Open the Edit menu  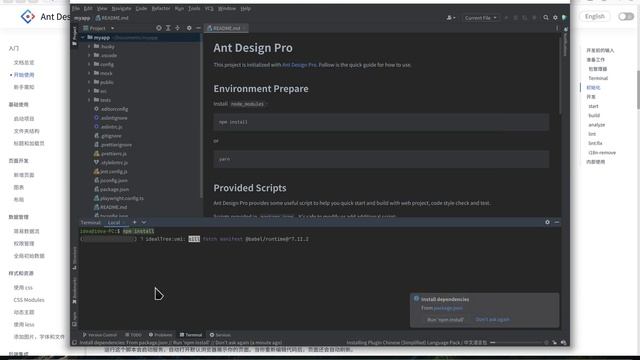coord(88,8)
